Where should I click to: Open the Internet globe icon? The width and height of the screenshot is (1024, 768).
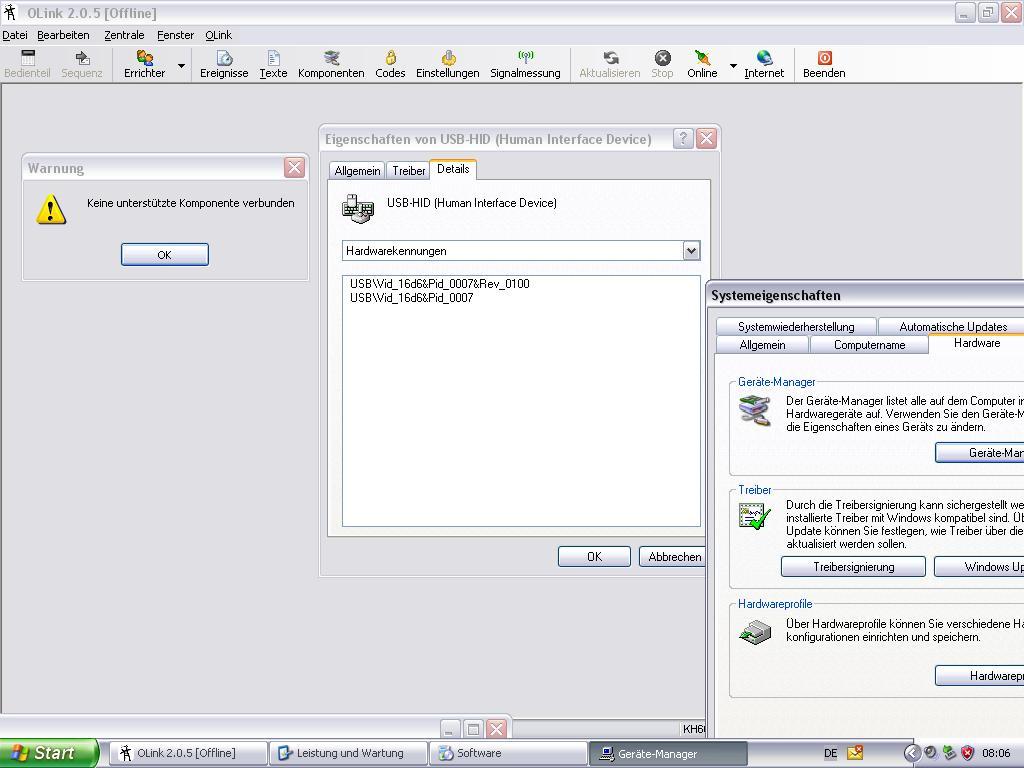pos(764,64)
